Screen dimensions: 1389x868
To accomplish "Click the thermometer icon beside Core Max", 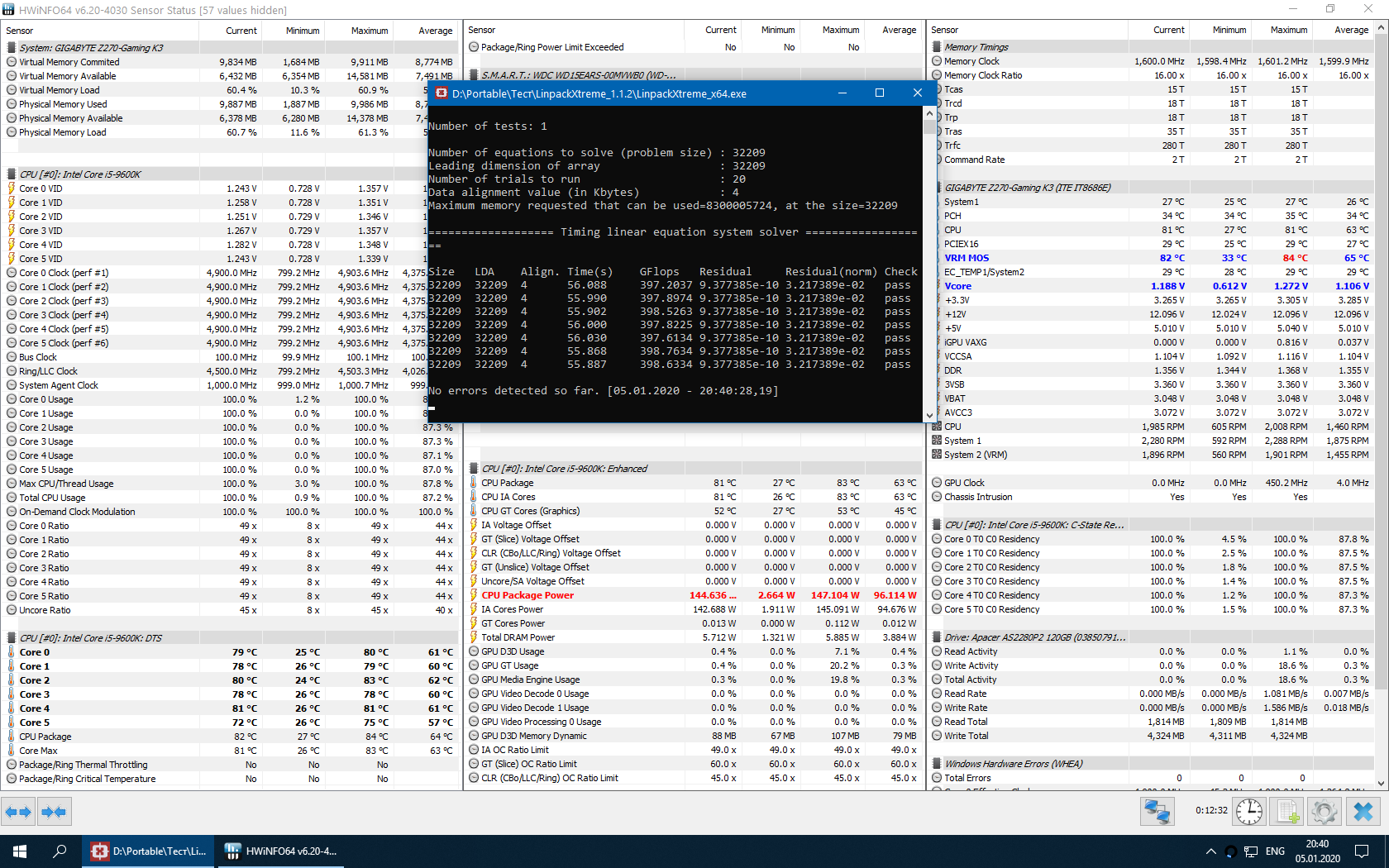I will [12, 751].
